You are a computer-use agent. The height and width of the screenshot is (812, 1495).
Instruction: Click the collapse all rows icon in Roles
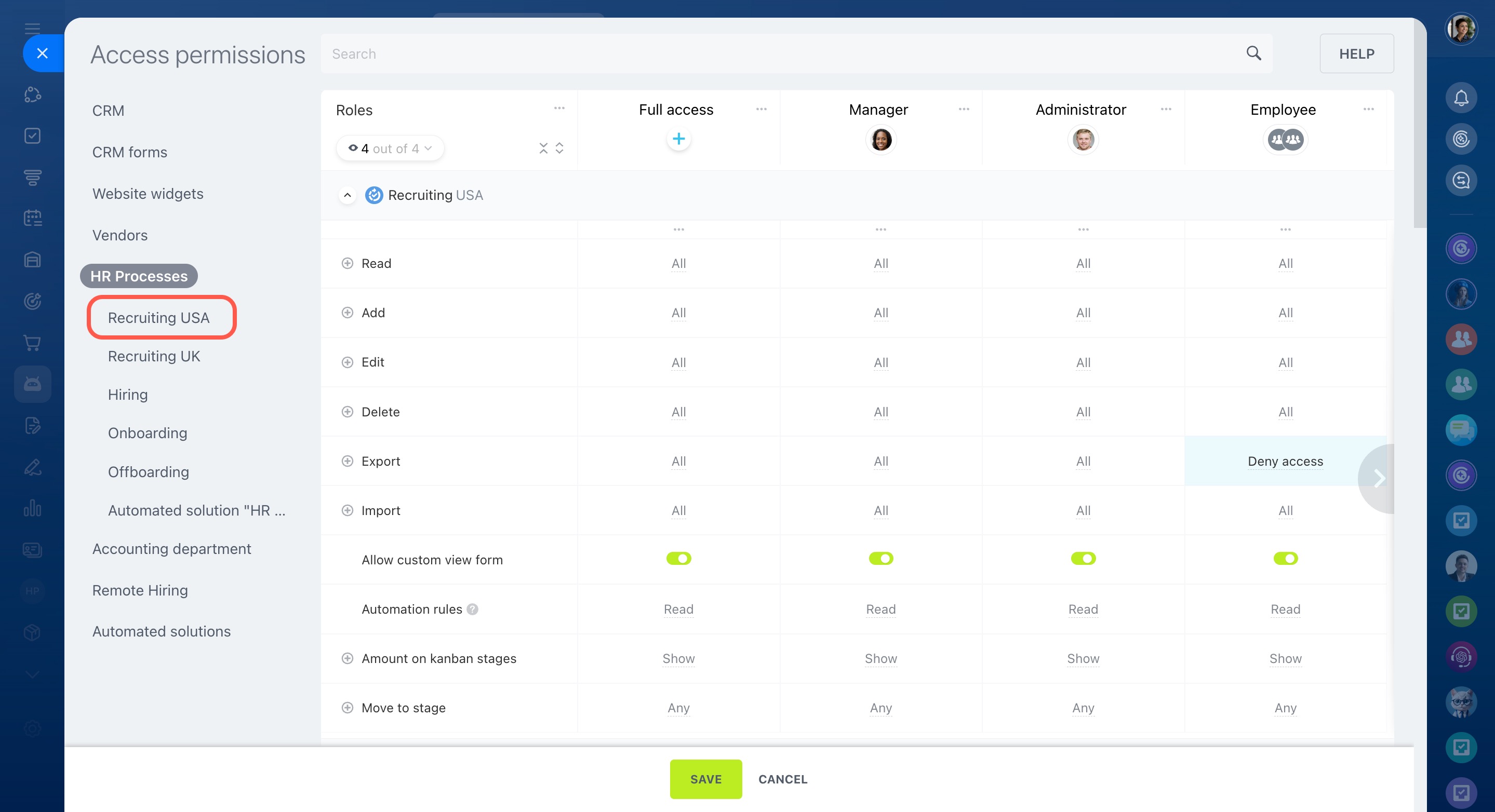tap(543, 148)
